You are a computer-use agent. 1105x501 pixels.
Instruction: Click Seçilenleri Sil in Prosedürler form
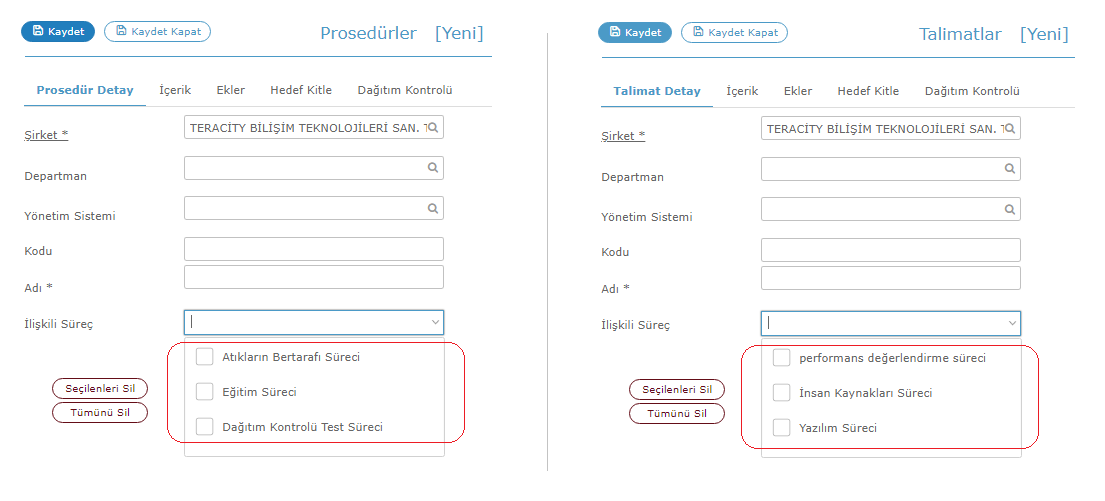100,388
